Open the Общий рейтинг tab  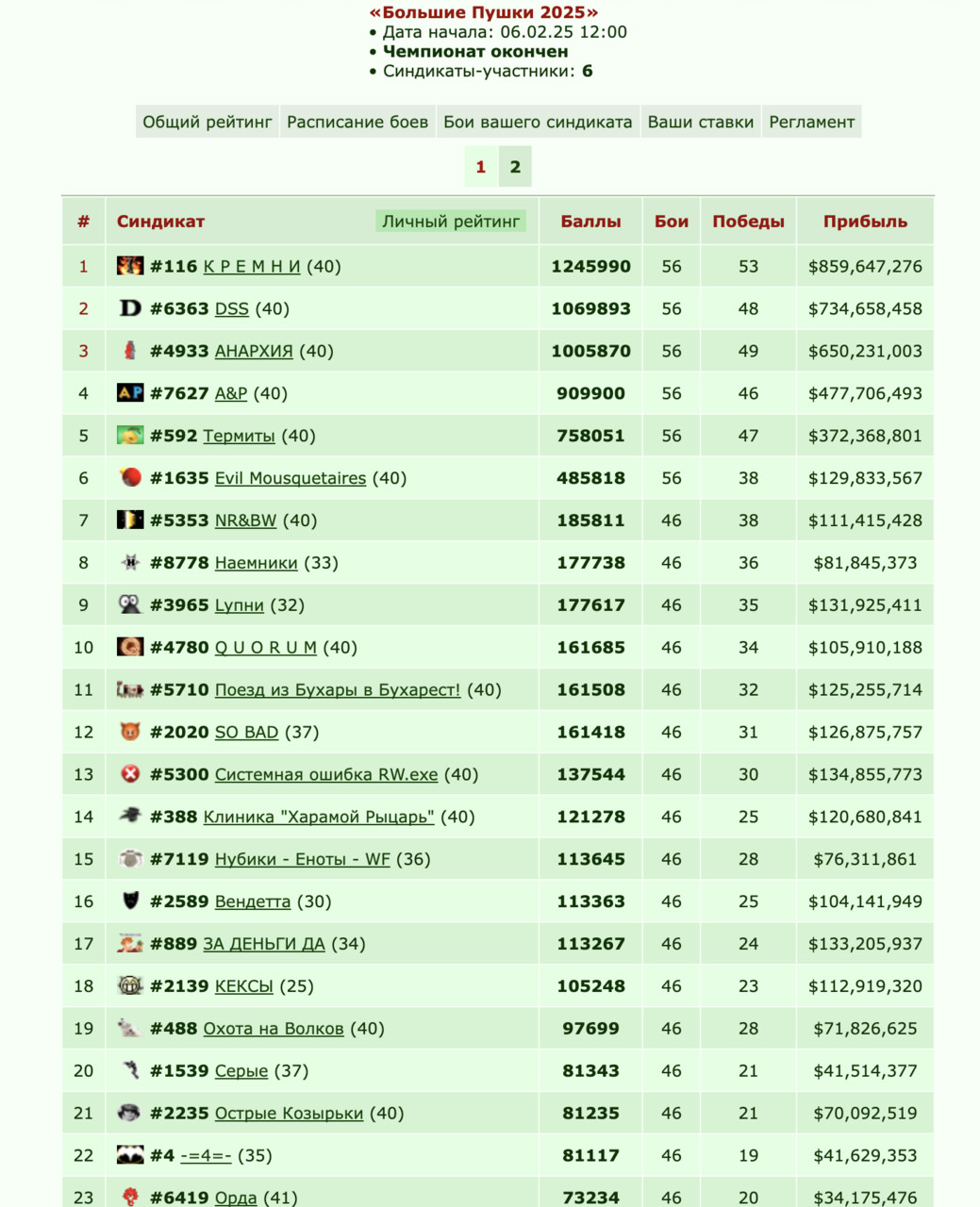[x=208, y=122]
